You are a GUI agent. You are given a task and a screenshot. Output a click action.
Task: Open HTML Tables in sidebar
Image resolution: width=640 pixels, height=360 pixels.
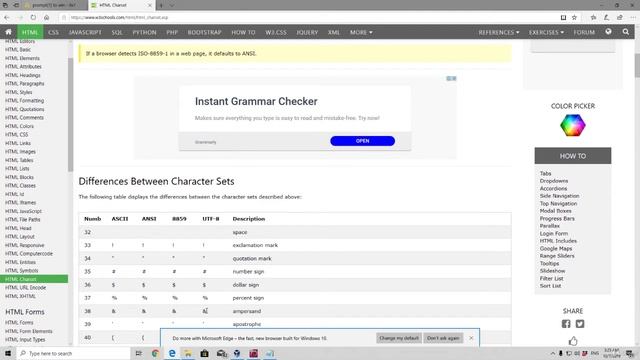point(19,160)
